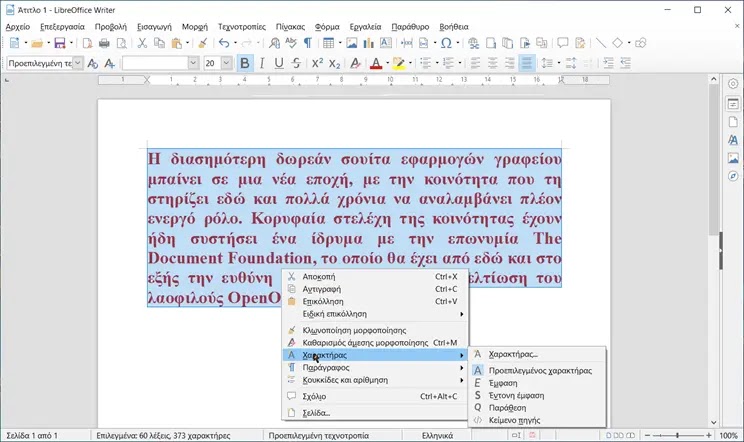The height and width of the screenshot is (442, 744).
Task: Open the Αρχείο menu
Action: pyautogui.click(x=18, y=27)
